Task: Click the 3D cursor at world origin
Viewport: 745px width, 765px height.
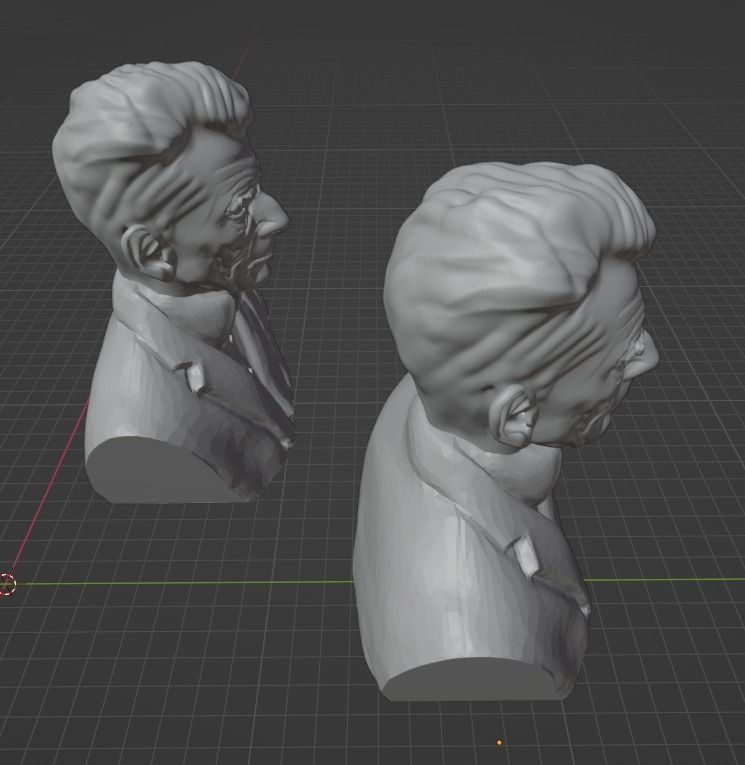Action: click(x=7, y=584)
